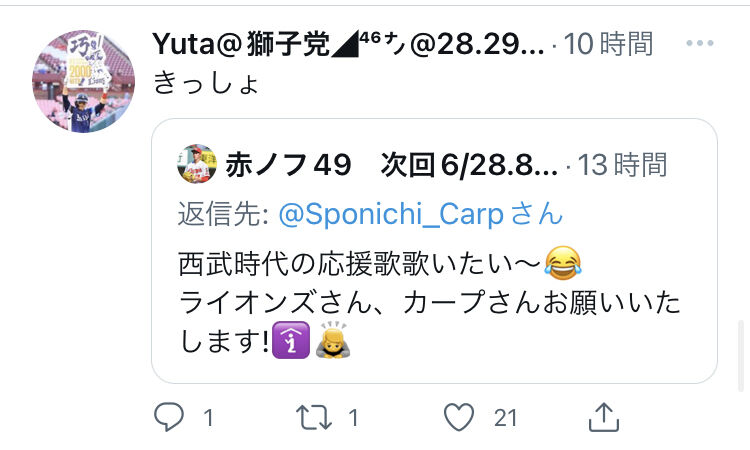Open Yuta's round profile avatar

(83, 81)
